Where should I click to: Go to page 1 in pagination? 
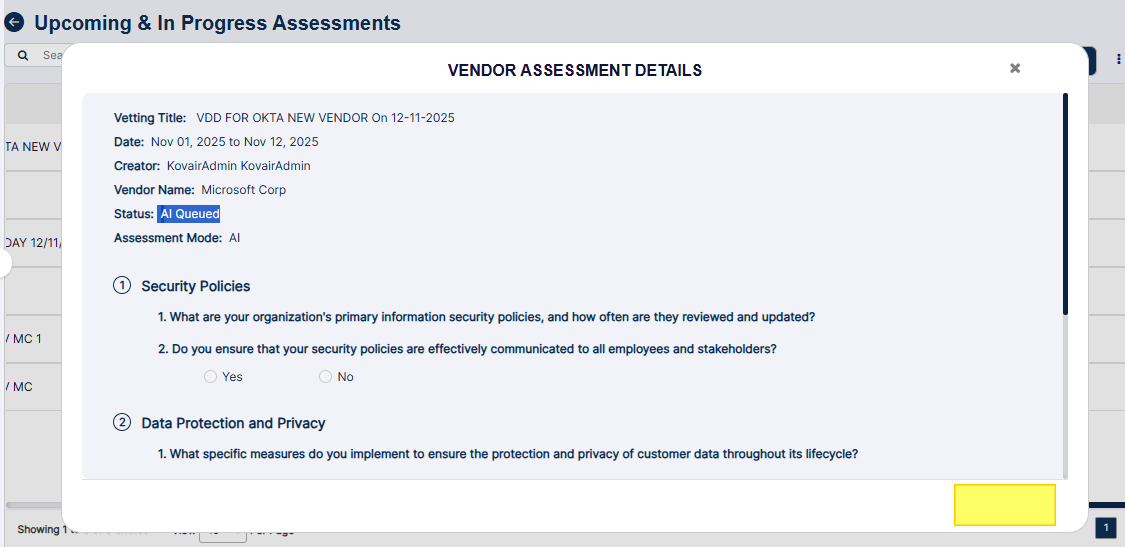[x=1106, y=528]
